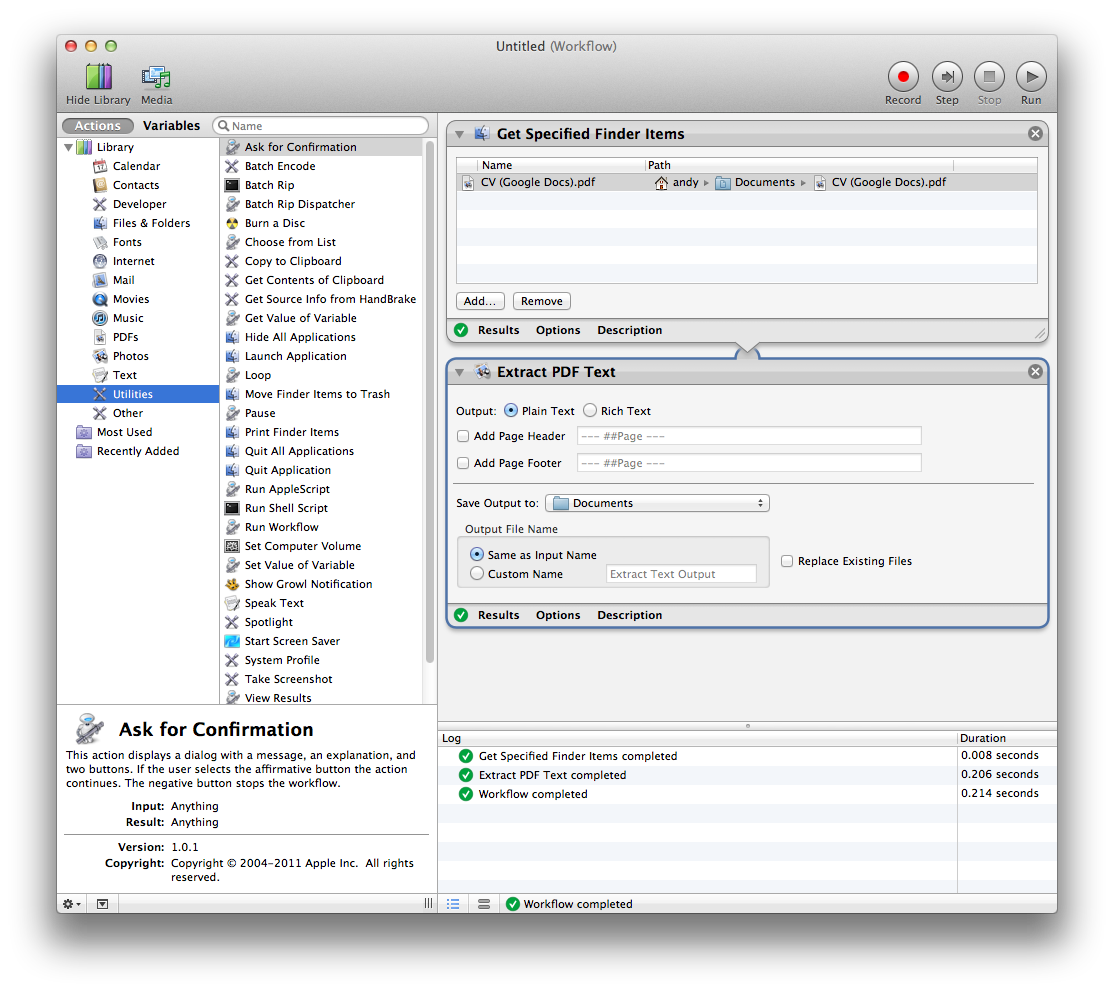Show Results of Get Specified Finder Items
1114x992 pixels.
tap(498, 330)
